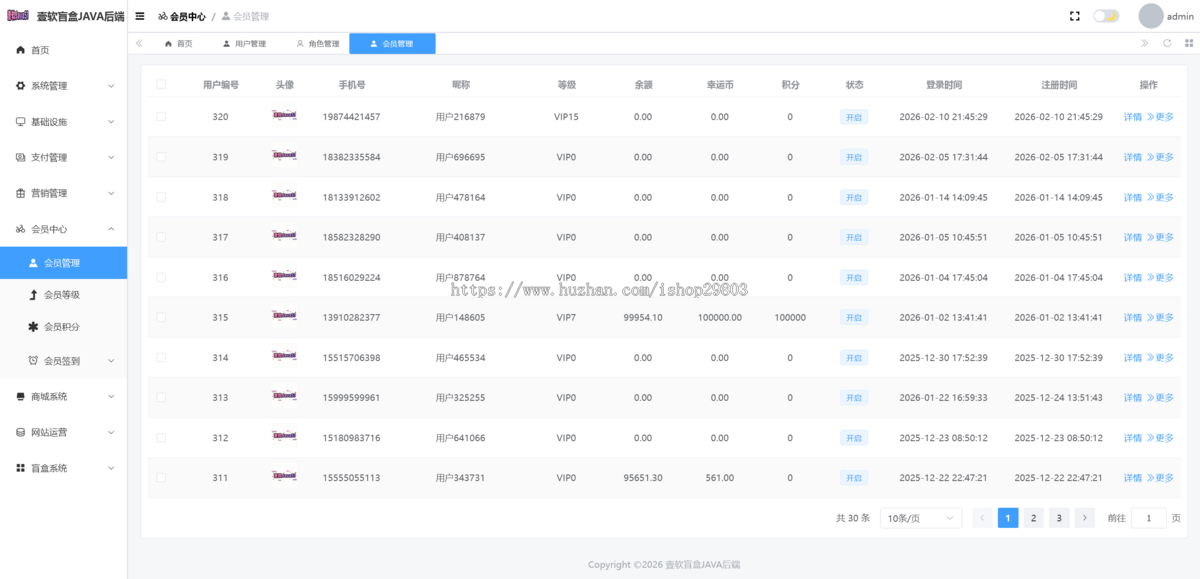Check the row for user 317
Image resolution: width=1200 pixels, height=579 pixels.
click(x=161, y=237)
